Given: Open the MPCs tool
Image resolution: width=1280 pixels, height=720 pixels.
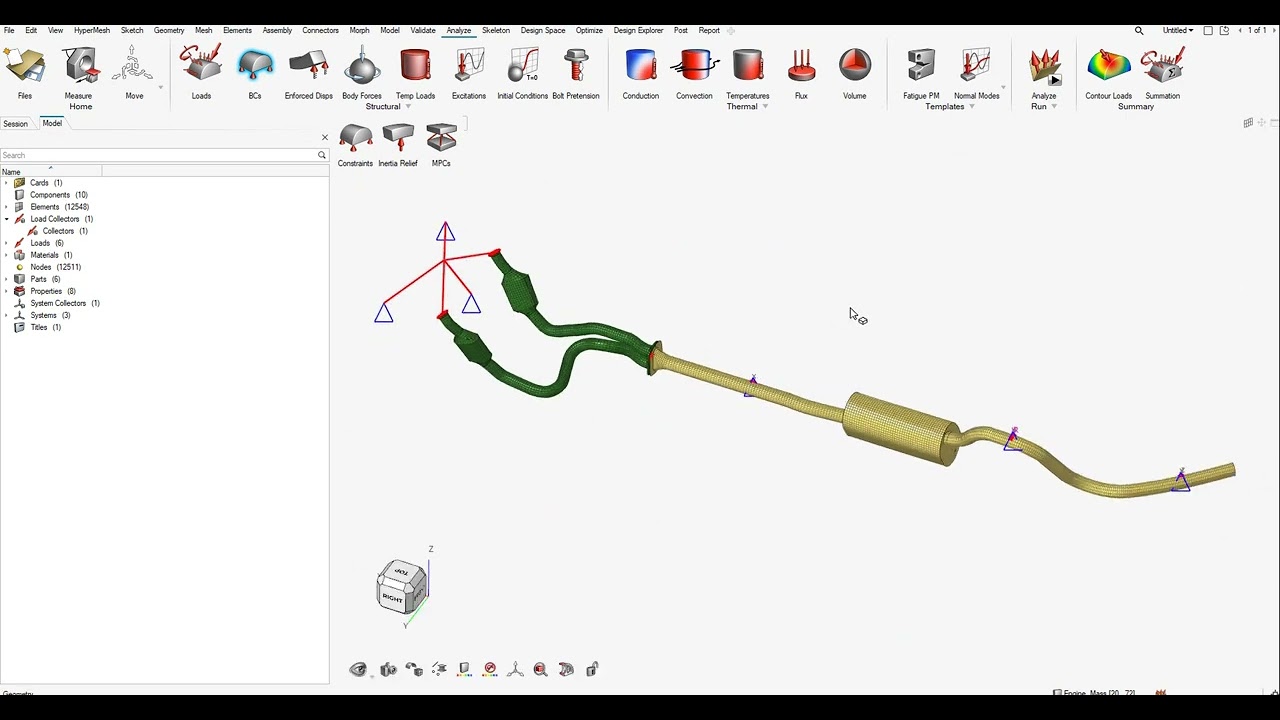Looking at the screenshot, I should tap(441, 145).
